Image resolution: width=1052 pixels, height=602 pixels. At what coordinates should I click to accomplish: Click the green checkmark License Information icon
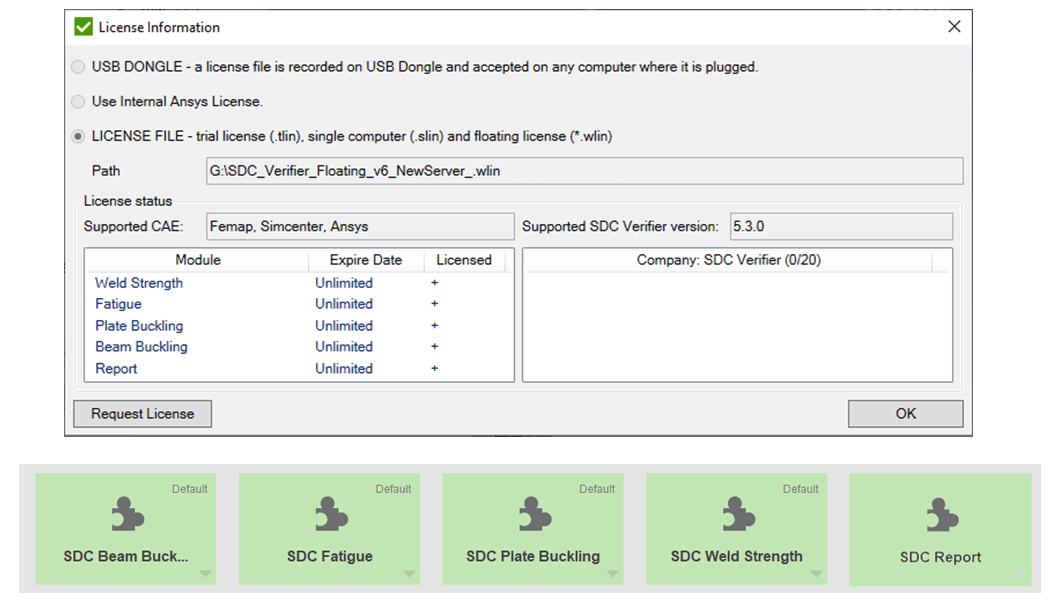83,27
